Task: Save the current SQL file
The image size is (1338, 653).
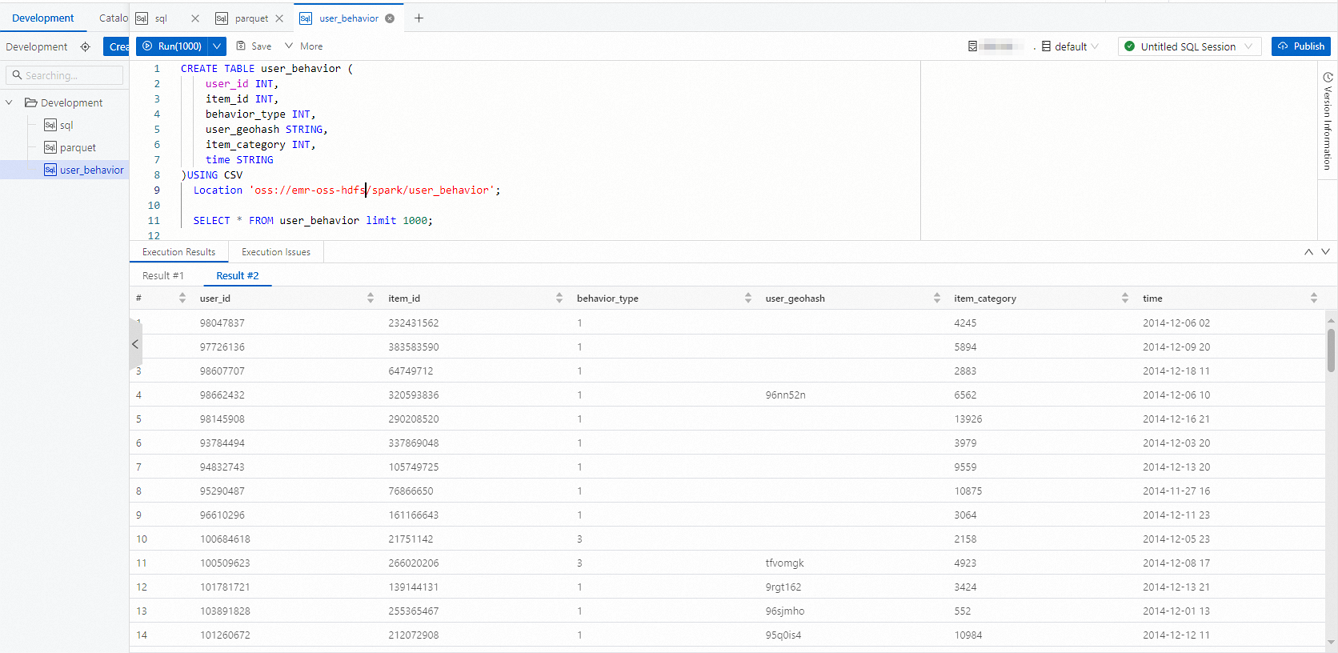Action: [x=254, y=47]
